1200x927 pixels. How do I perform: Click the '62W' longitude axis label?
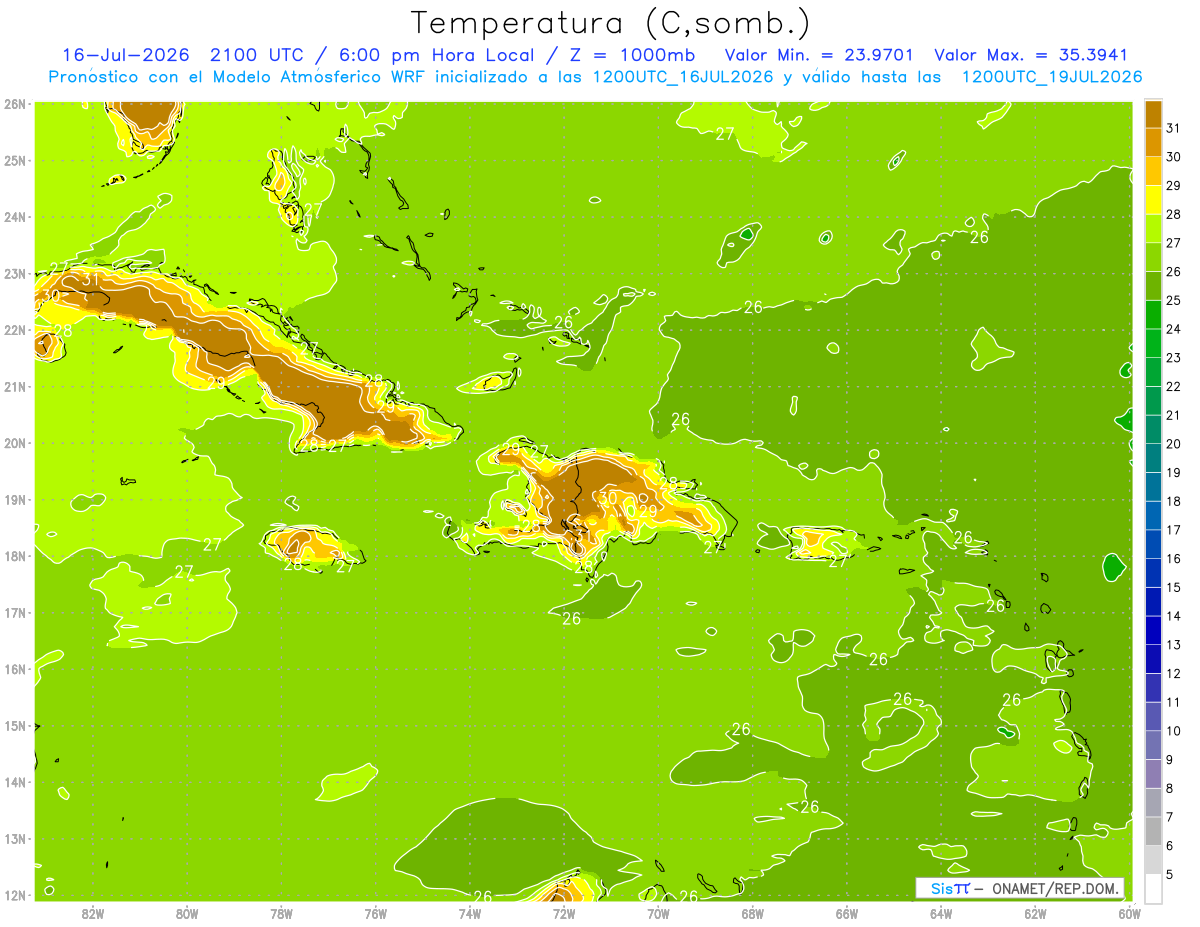(x=1035, y=913)
